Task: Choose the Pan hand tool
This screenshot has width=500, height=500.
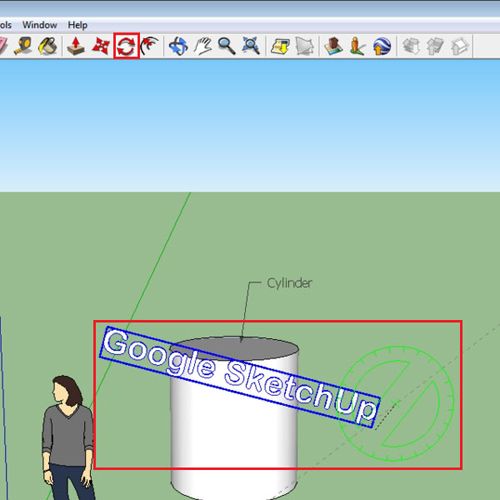Action: [203, 46]
